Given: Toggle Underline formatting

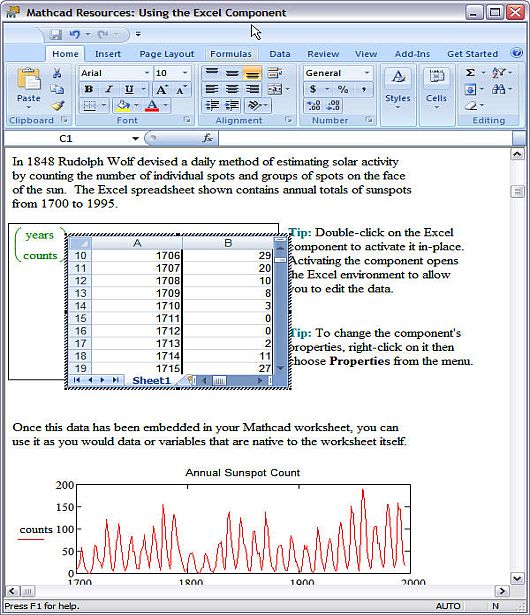Looking at the screenshot, I should 129,89.
